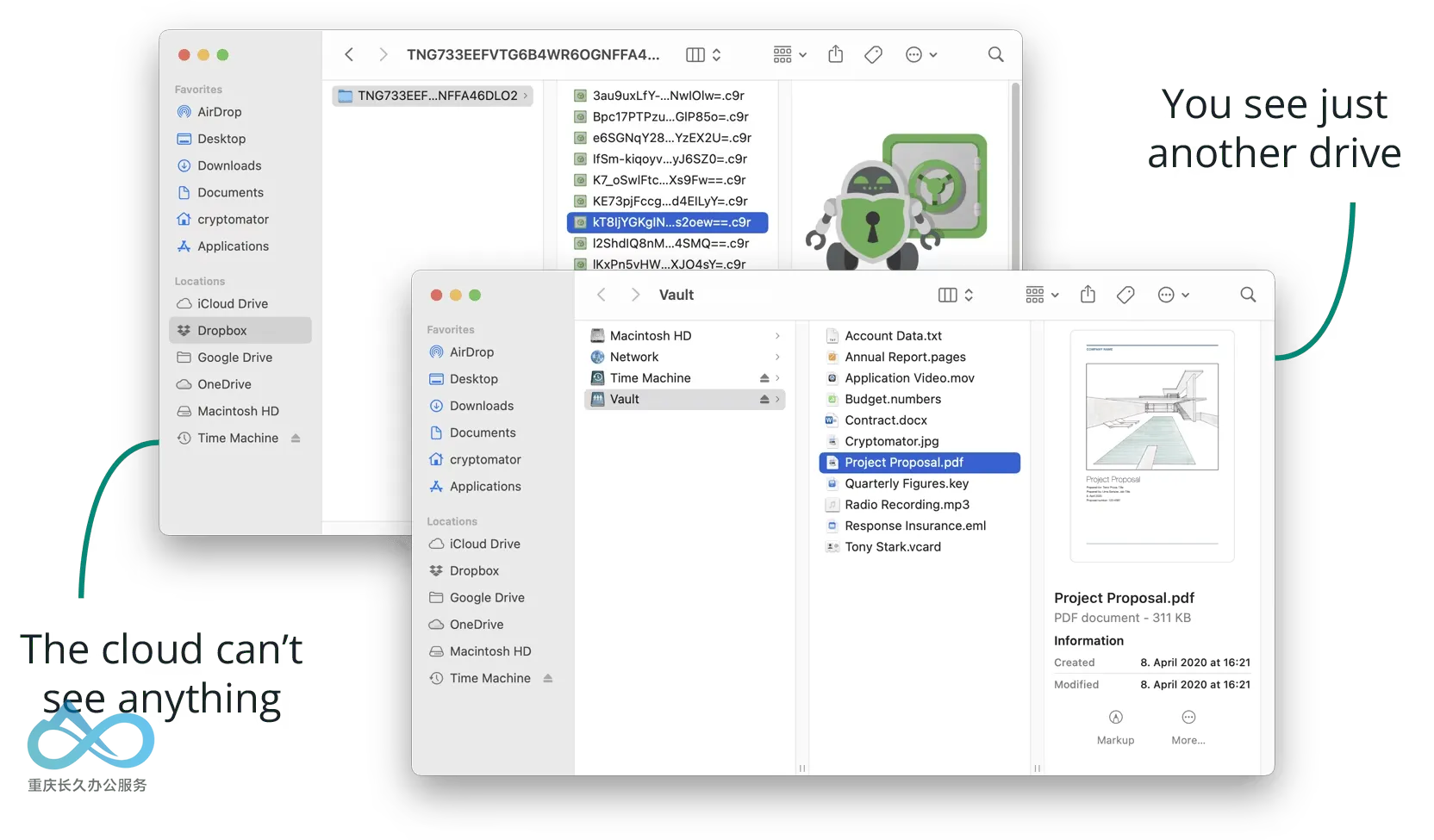Click the share icon in the Vault window toolbar

click(x=1088, y=295)
